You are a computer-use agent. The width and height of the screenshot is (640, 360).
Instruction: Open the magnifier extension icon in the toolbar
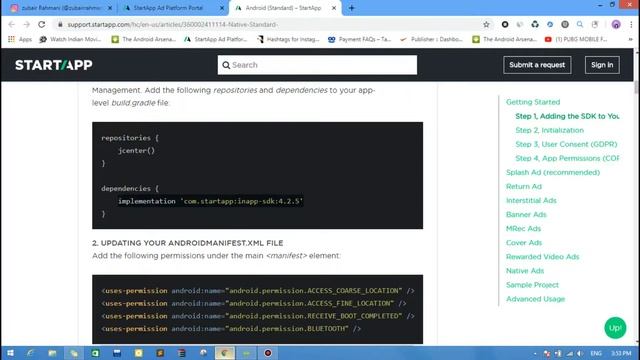pos(580,24)
